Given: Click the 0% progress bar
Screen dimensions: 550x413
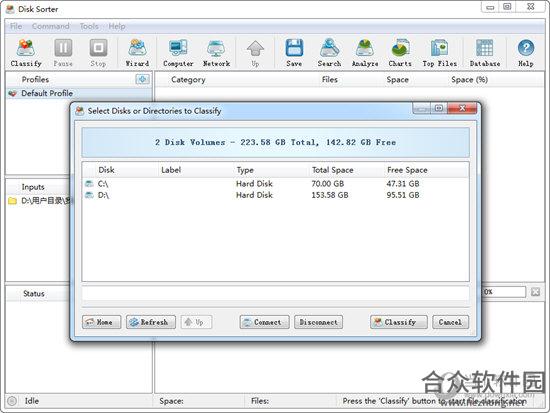Looking at the screenshot, I should click(504, 292).
